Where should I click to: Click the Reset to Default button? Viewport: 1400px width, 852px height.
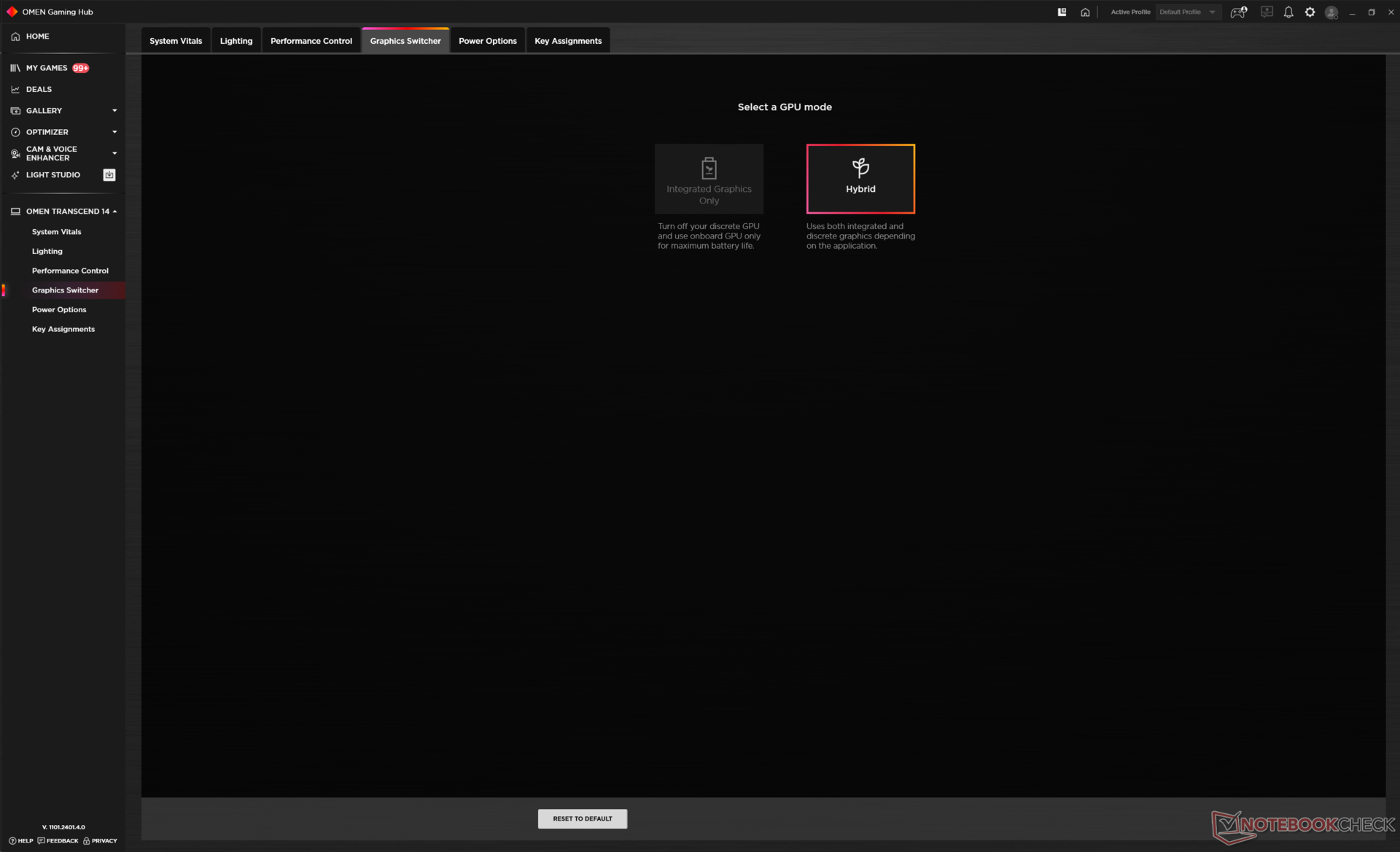(582, 818)
